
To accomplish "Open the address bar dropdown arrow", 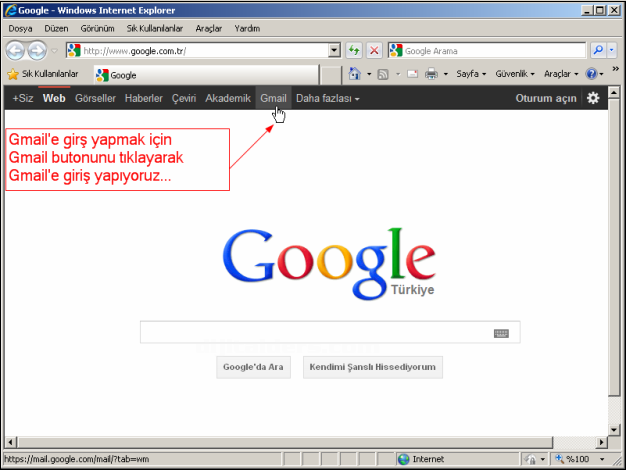I will click(335, 50).
